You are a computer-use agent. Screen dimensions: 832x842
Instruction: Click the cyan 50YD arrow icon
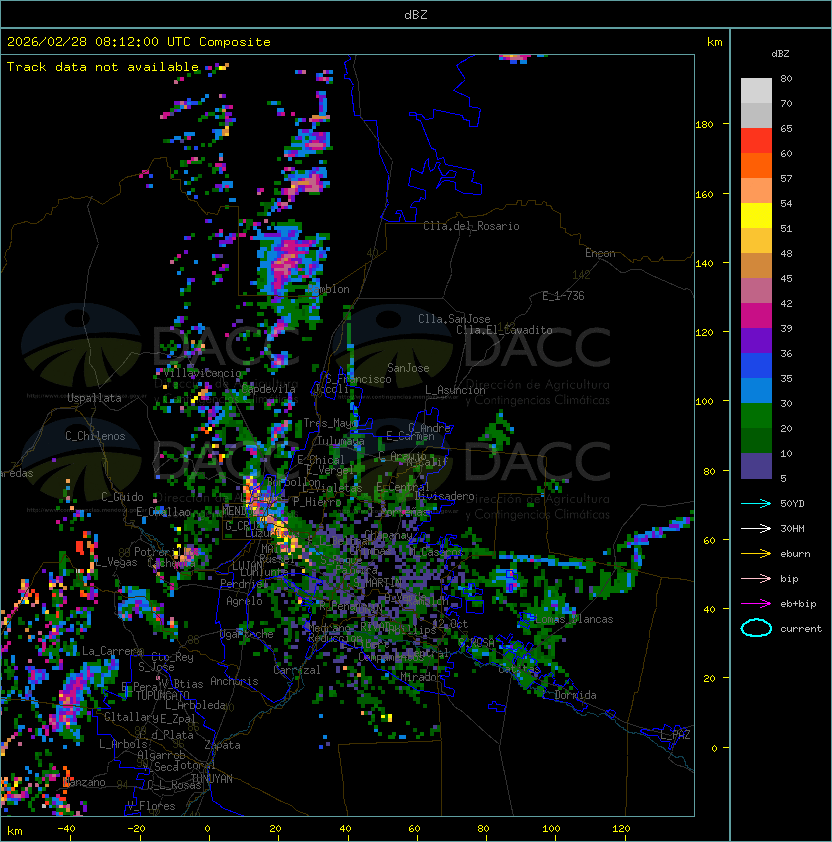(756, 503)
